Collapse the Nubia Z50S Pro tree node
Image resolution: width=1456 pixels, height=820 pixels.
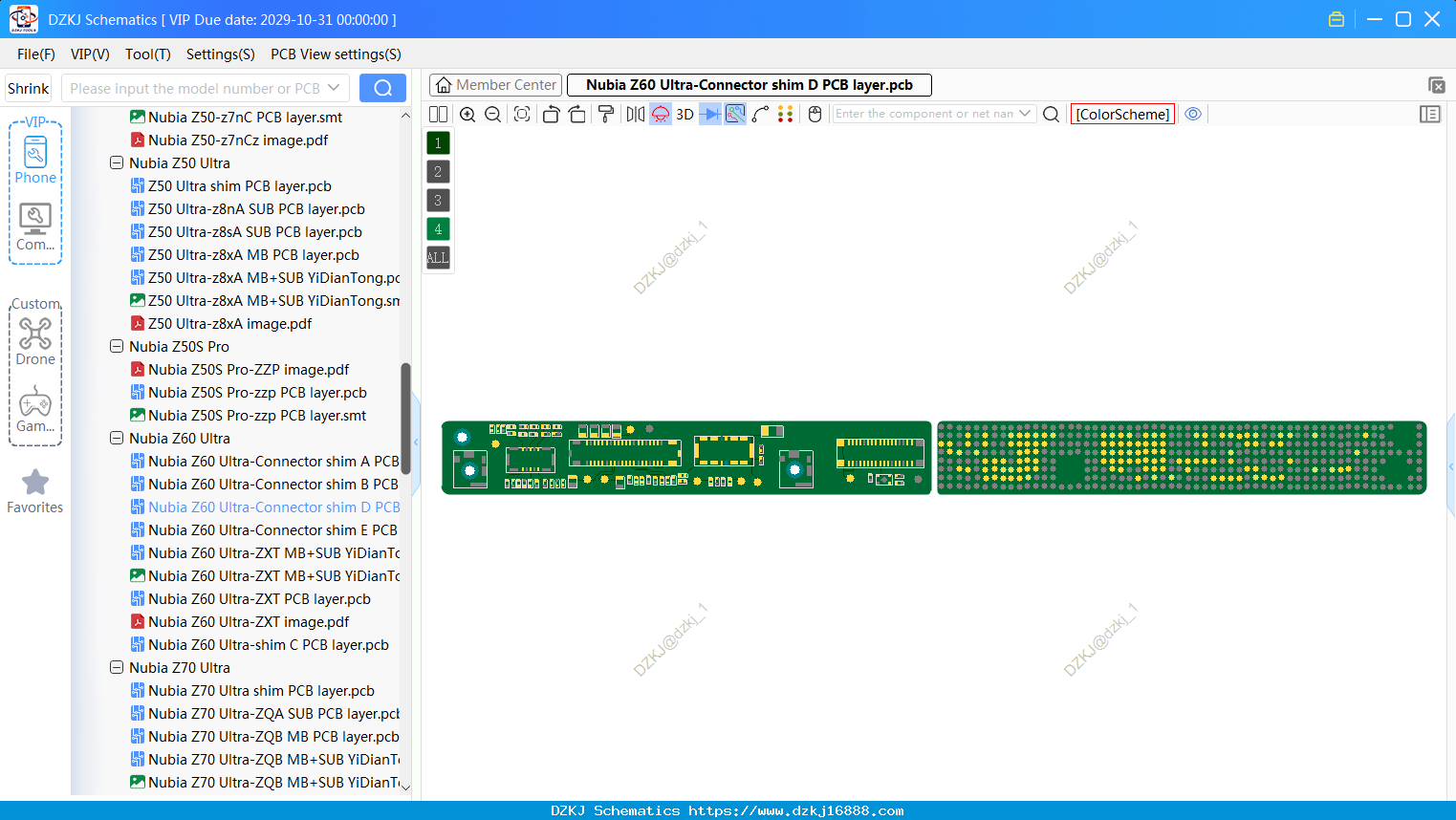pos(117,347)
